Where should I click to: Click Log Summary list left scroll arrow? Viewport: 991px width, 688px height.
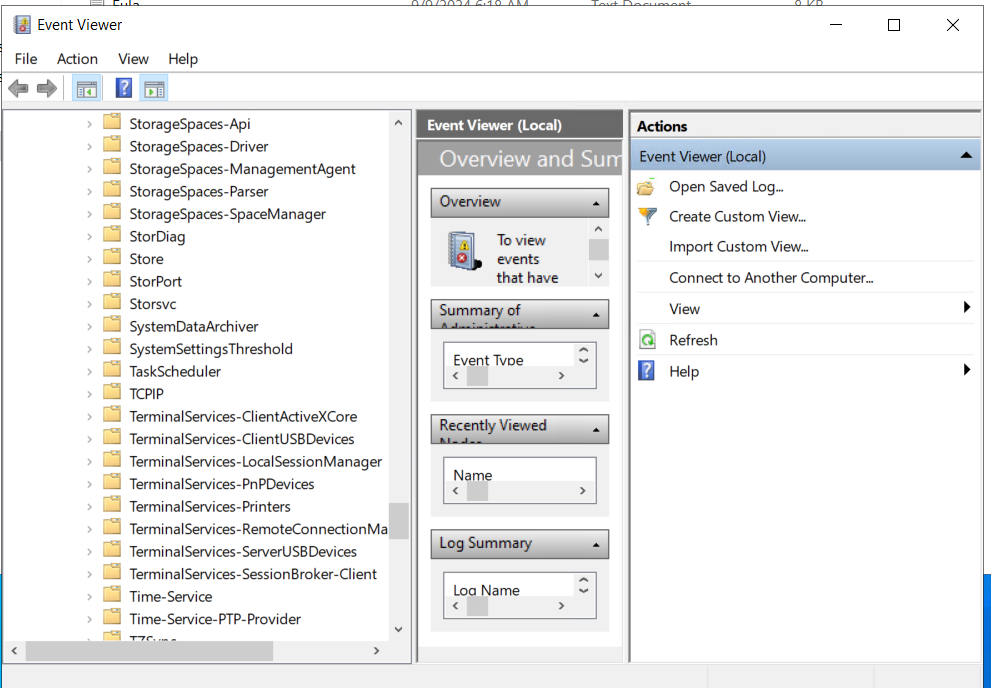(x=456, y=606)
